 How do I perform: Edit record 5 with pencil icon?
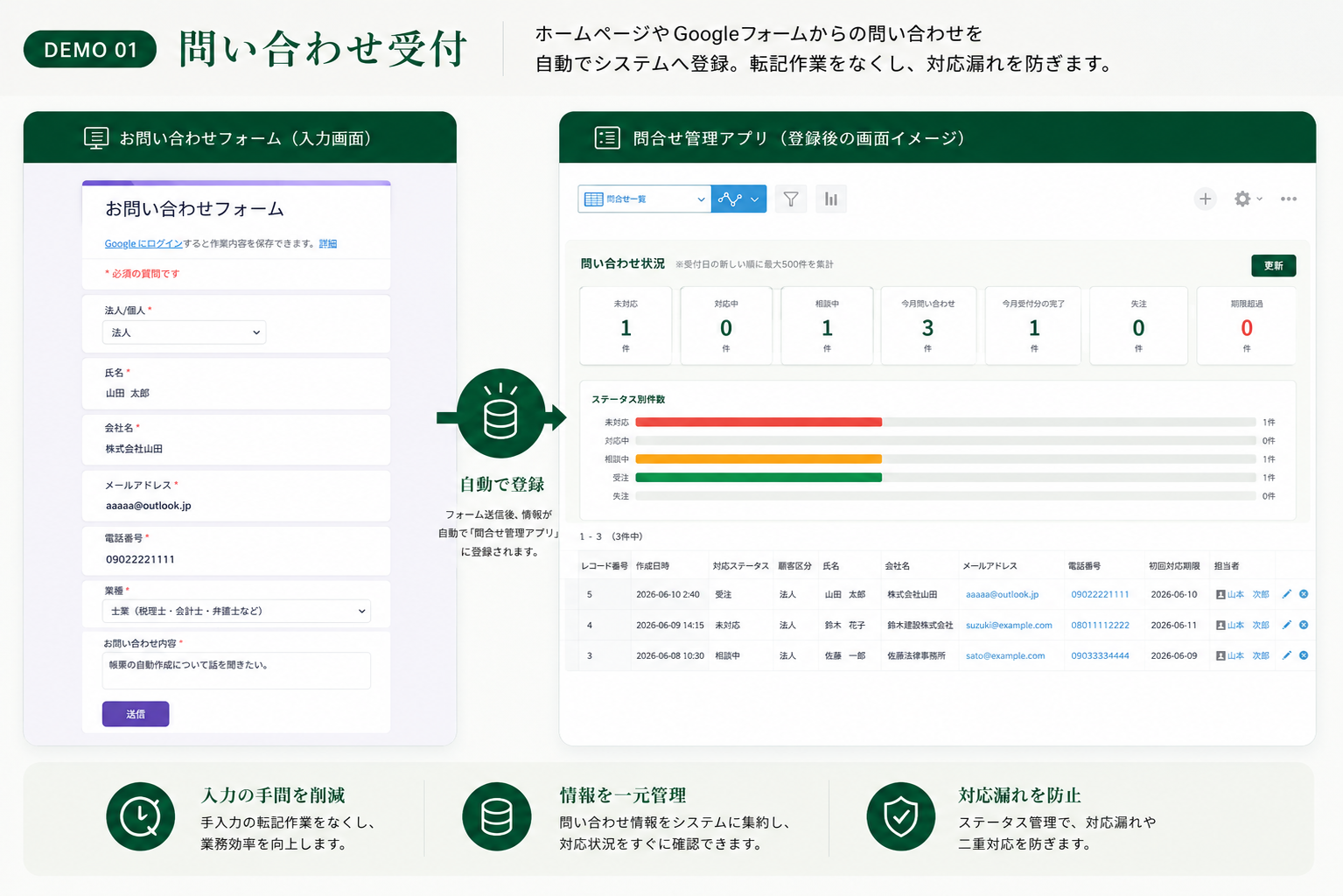(x=1286, y=594)
